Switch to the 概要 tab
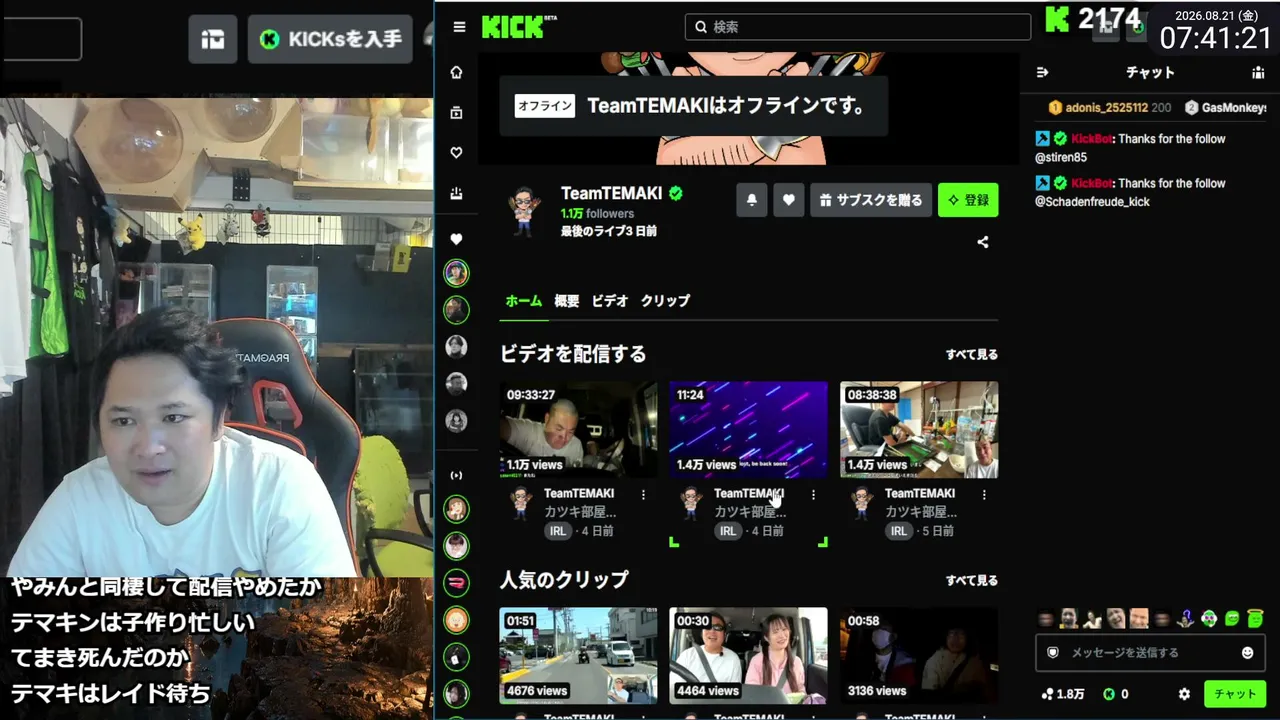The width and height of the screenshot is (1280, 720). click(x=567, y=301)
